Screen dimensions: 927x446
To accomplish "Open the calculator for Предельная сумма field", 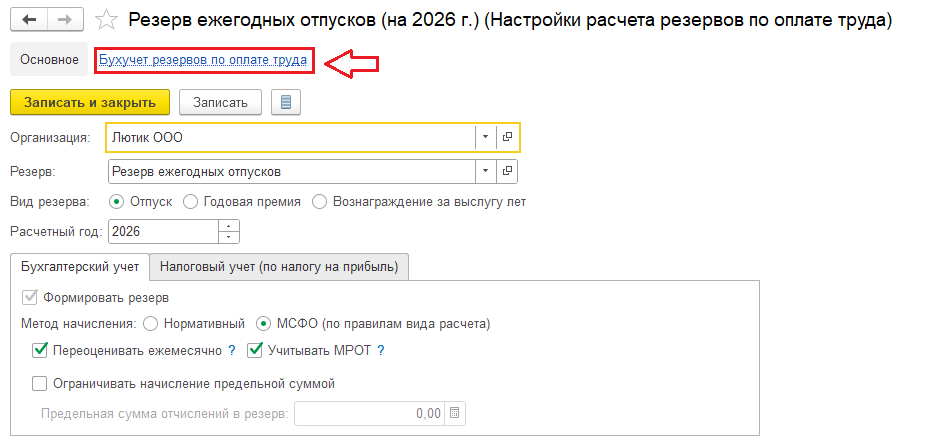I will pyautogui.click(x=455, y=413).
